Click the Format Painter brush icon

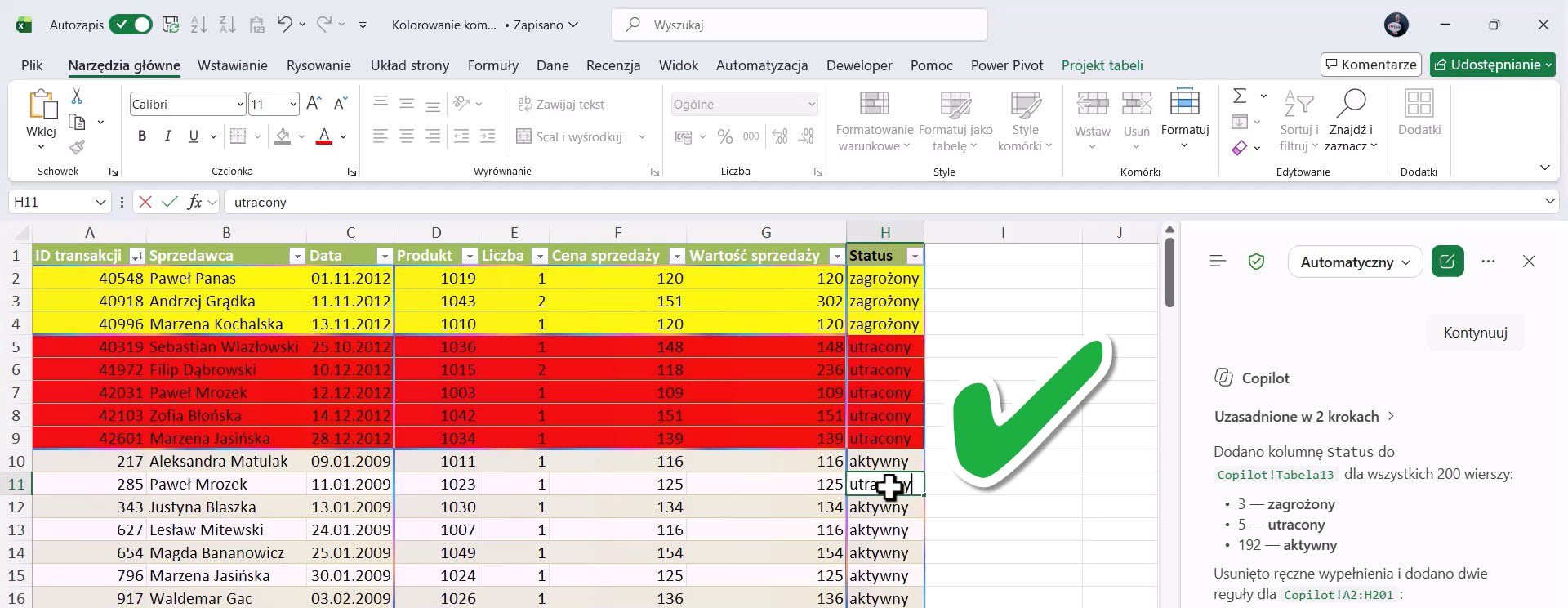[x=77, y=147]
